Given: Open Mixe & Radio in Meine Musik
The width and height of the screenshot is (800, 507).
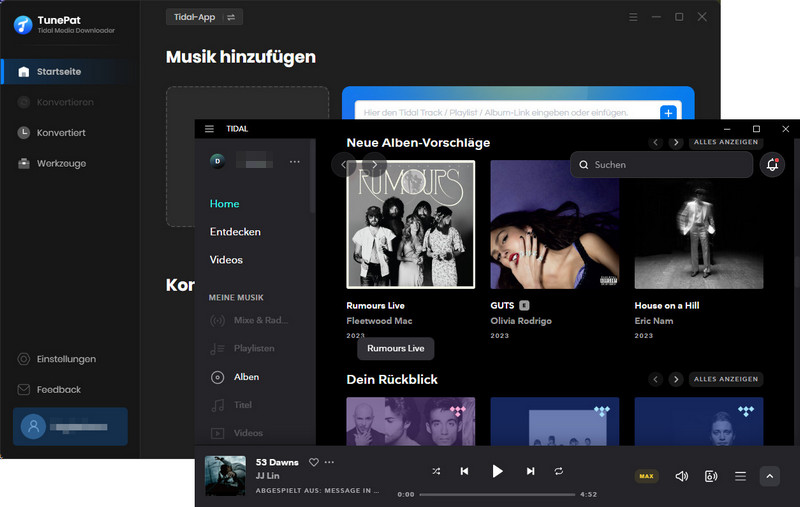Looking at the screenshot, I should (249, 320).
